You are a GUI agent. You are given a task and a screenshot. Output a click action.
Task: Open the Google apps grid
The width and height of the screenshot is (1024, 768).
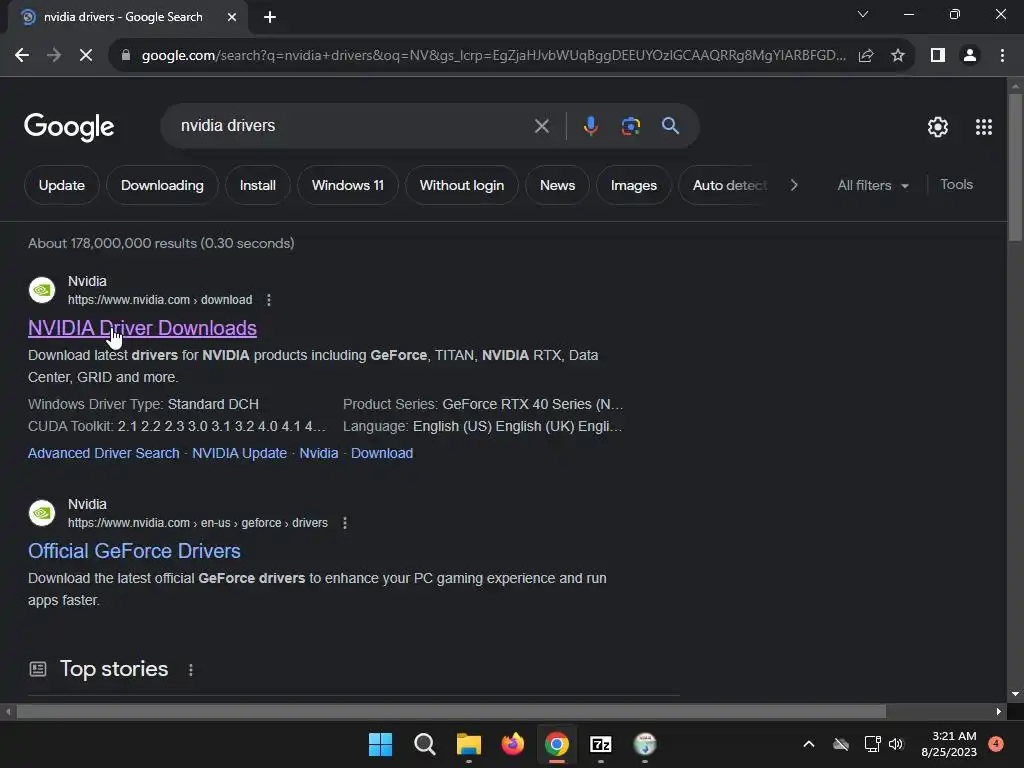click(984, 127)
